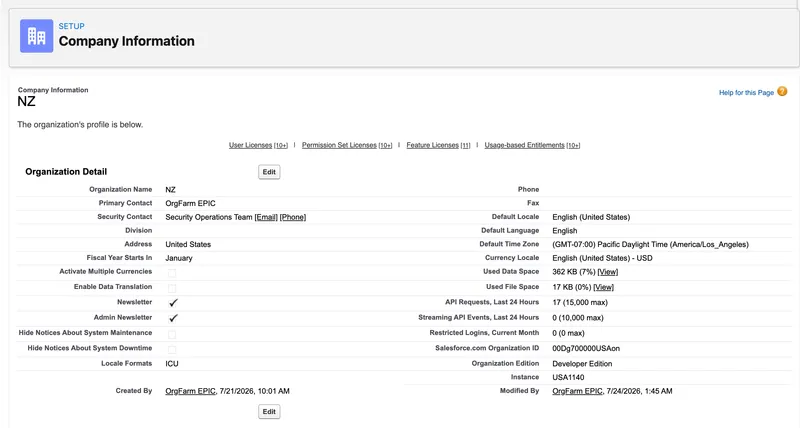Toggle Hide Notices About System Maintenance checkbox
The width and height of the screenshot is (800, 428).
tap(172, 335)
